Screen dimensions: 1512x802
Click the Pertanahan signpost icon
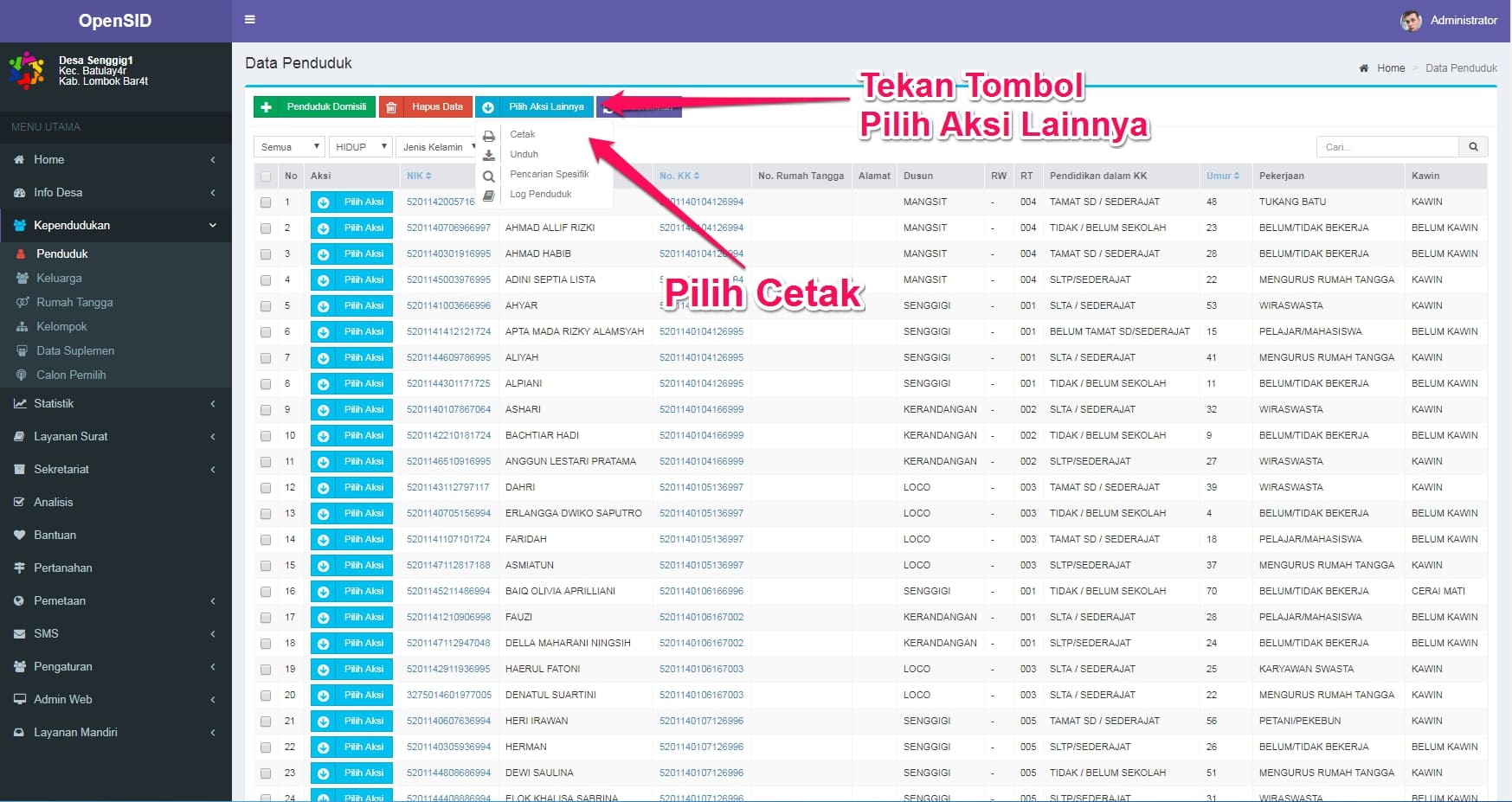click(x=20, y=568)
